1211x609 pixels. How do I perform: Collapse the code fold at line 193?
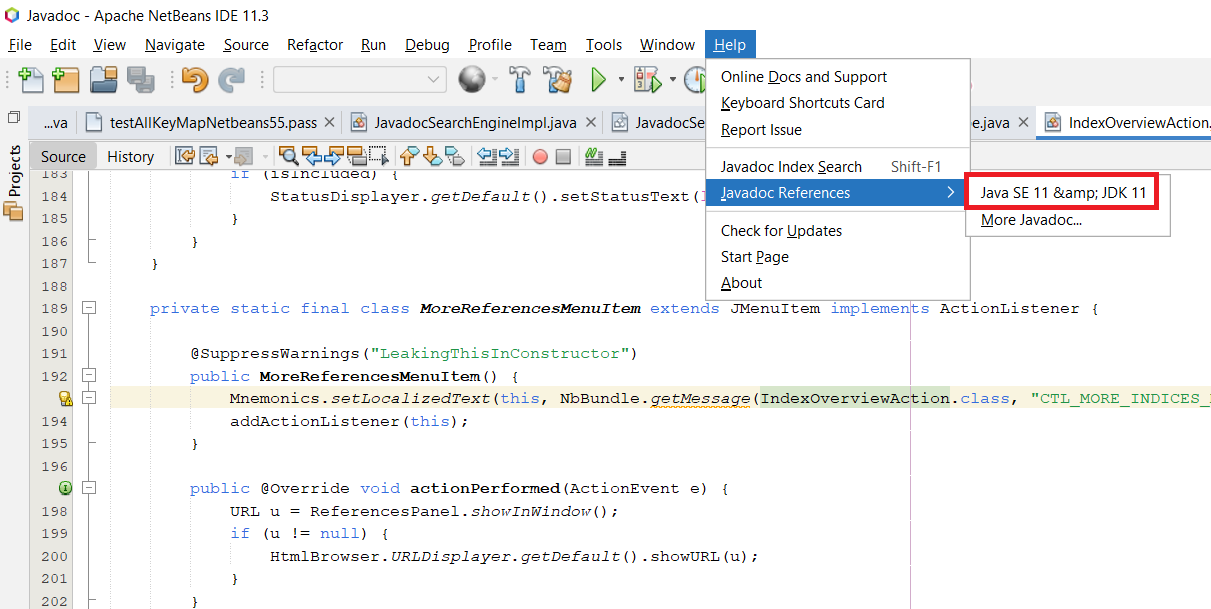click(89, 398)
